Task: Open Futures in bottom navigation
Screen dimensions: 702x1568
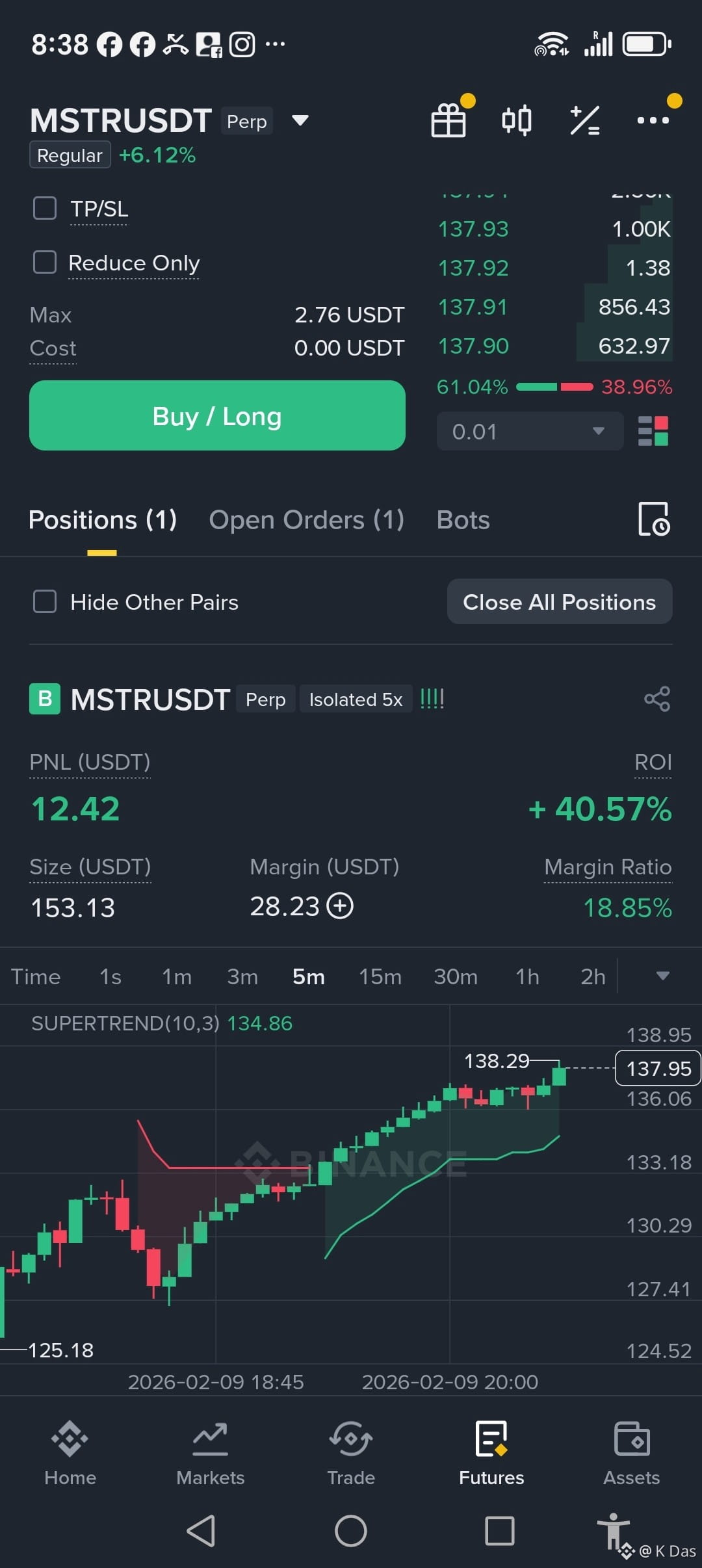Action: tap(491, 1454)
